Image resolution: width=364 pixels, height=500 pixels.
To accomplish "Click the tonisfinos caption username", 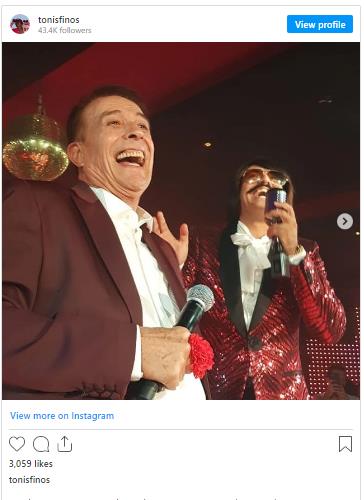I will 29,480.
